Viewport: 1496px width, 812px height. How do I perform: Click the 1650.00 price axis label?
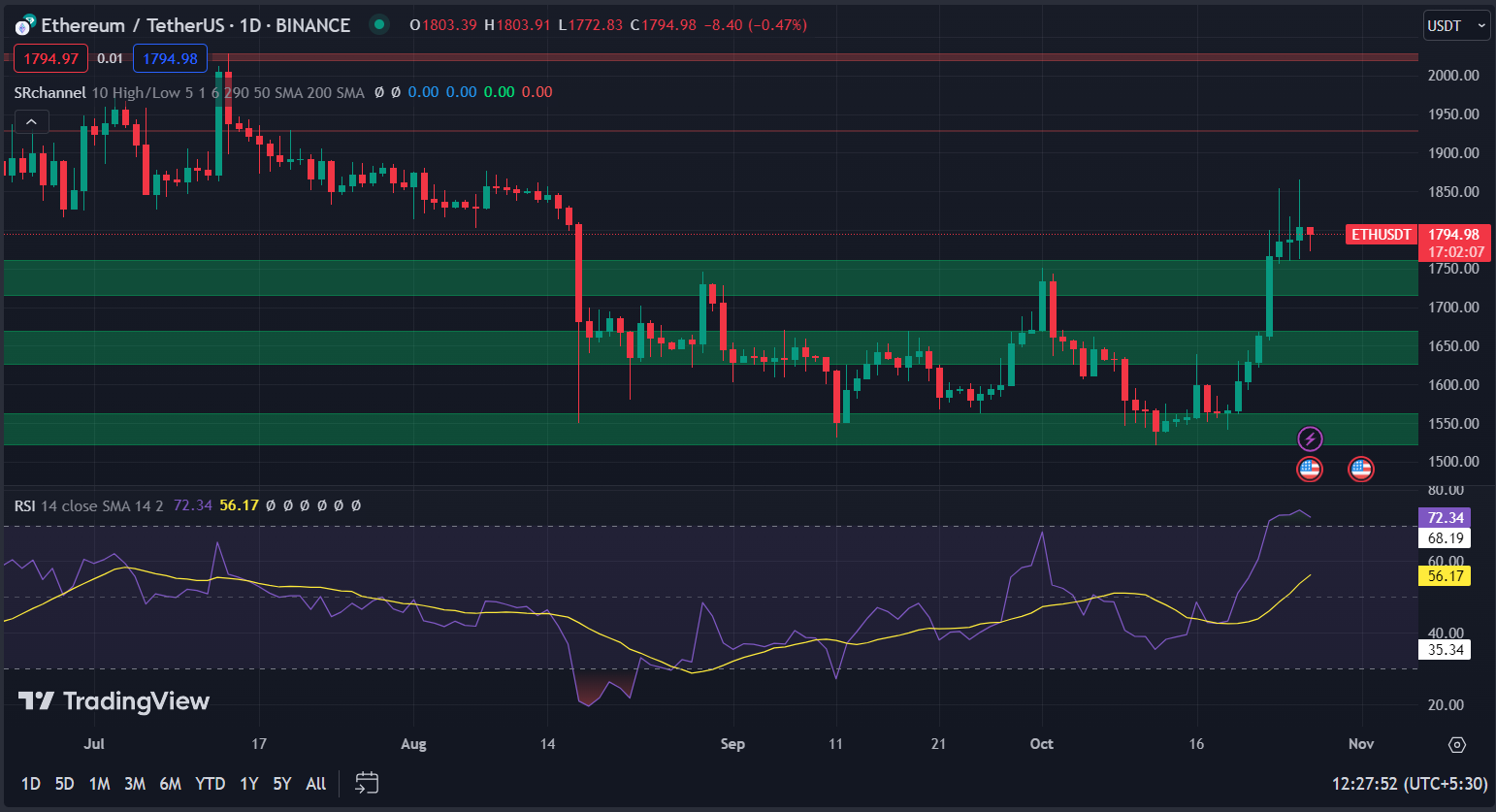click(1453, 346)
